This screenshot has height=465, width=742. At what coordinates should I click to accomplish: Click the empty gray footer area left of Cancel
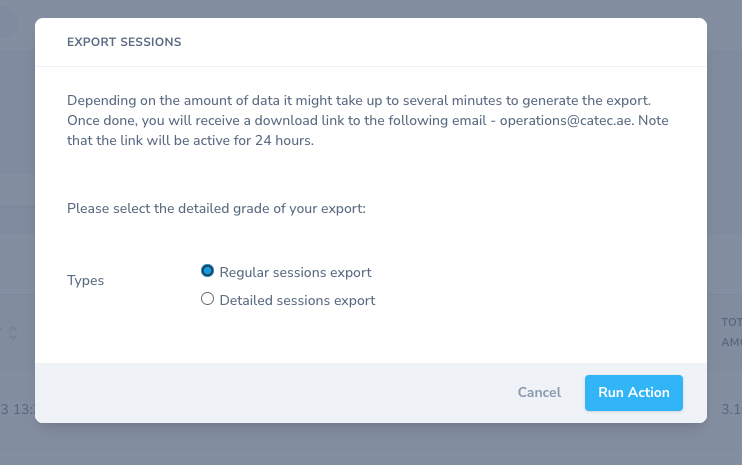pos(274,393)
